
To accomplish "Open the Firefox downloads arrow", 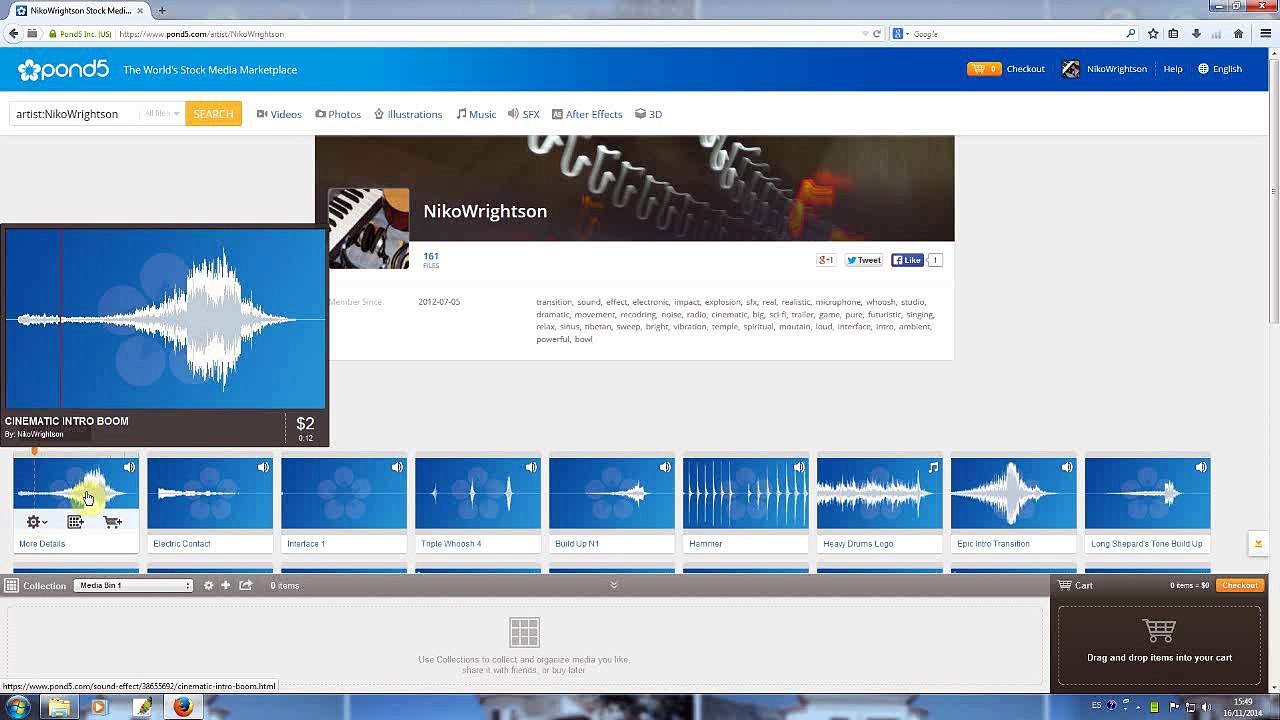I will 1196,33.
